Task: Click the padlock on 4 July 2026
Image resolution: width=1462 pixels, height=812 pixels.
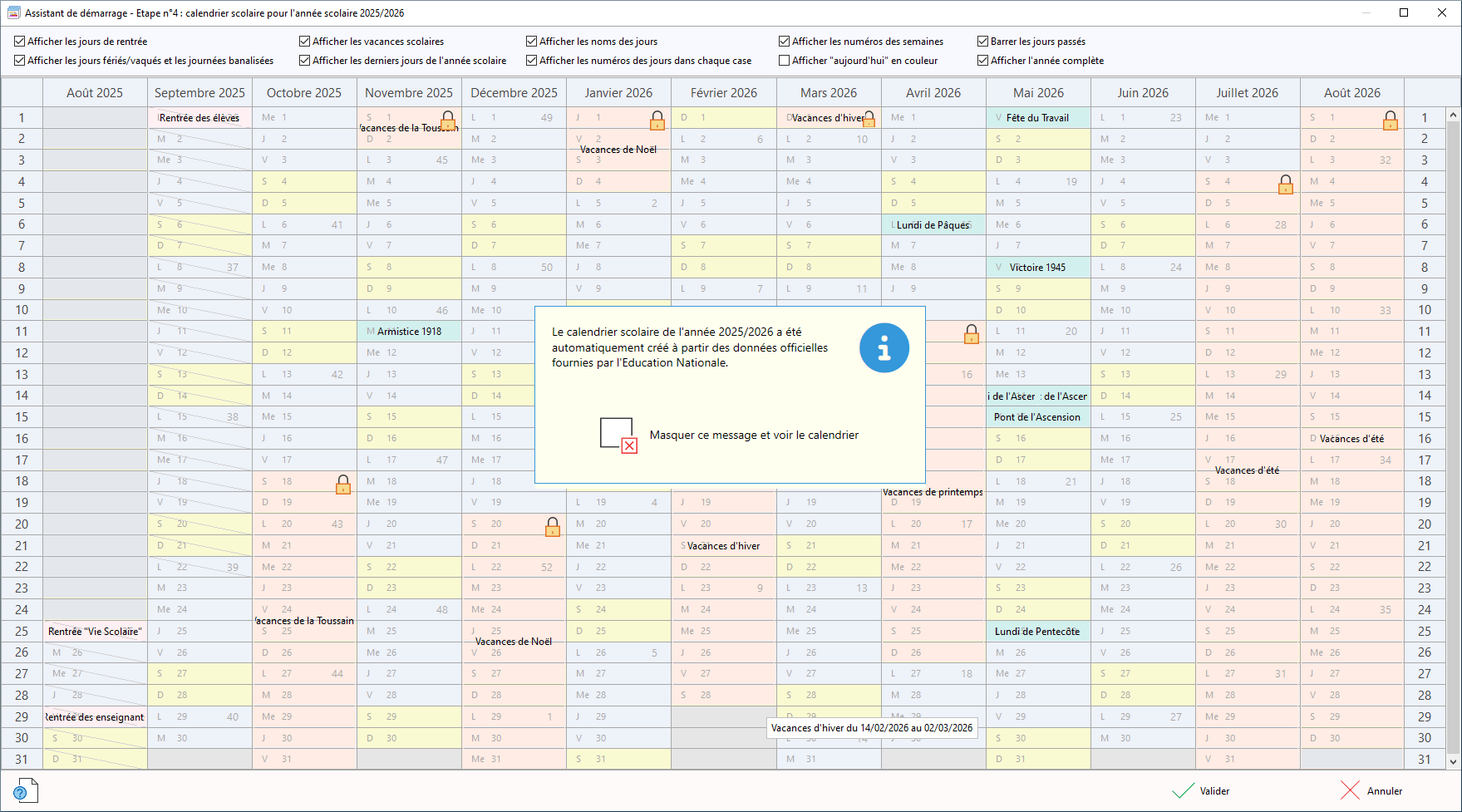Action: [x=1286, y=185]
